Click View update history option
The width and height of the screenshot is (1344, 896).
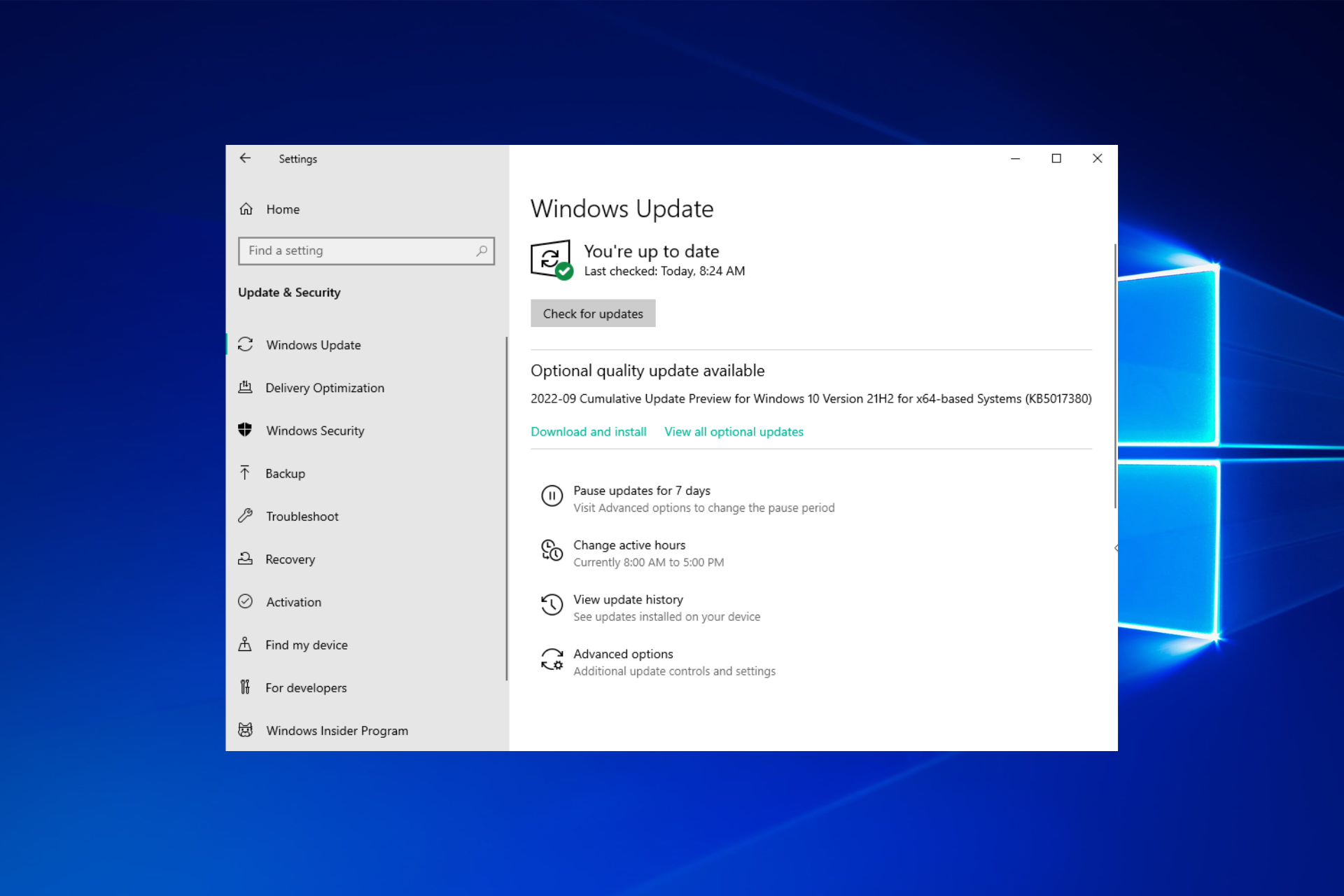pos(627,598)
